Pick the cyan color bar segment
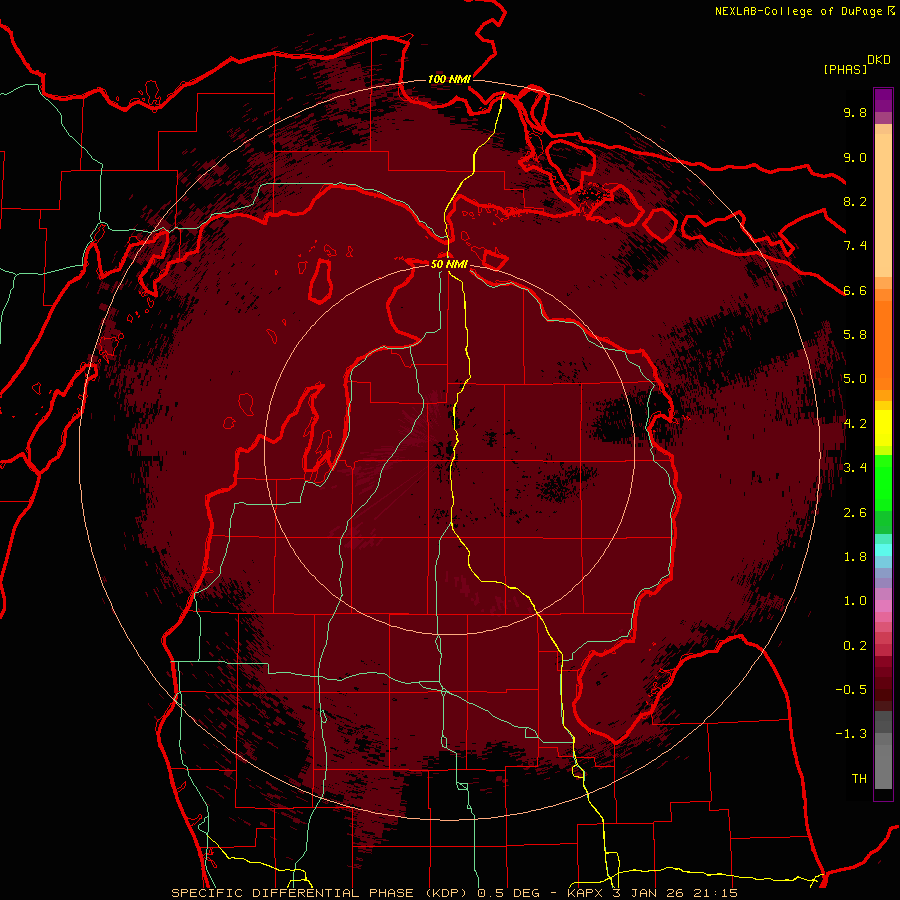The image size is (900, 900). (883, 550)
